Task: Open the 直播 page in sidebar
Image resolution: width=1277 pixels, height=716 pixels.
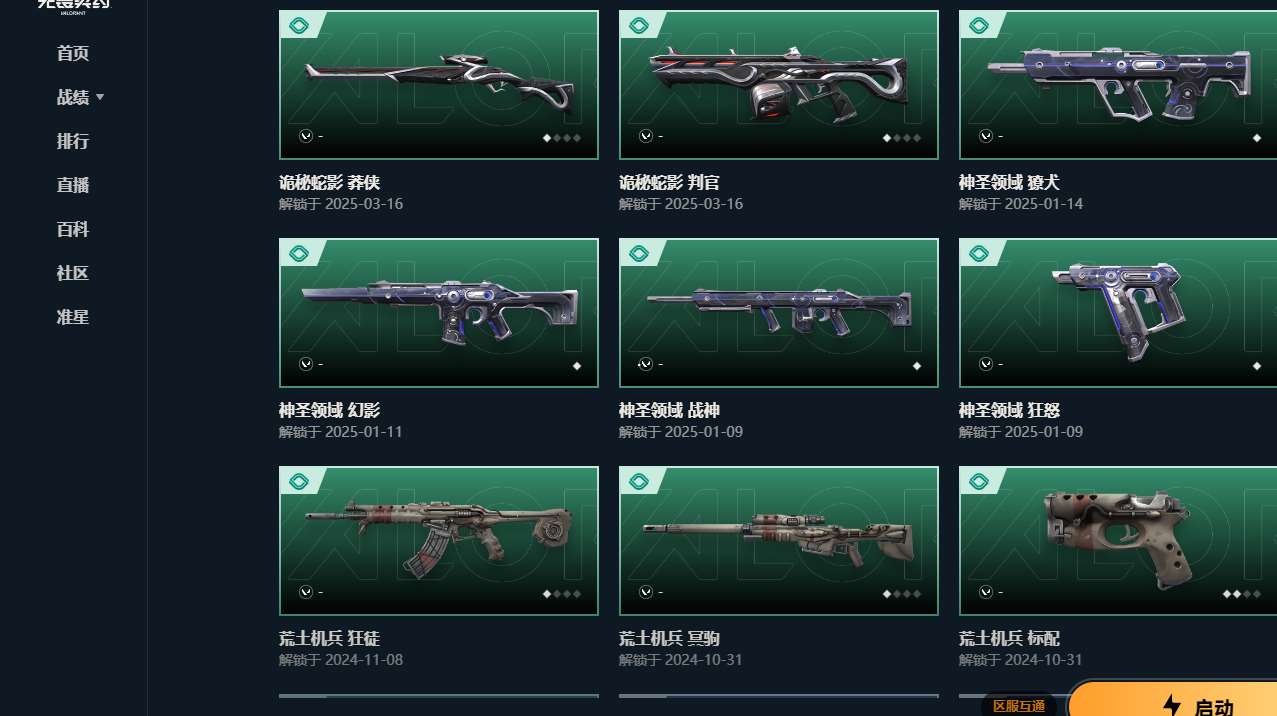Action: tap(73, 186)
